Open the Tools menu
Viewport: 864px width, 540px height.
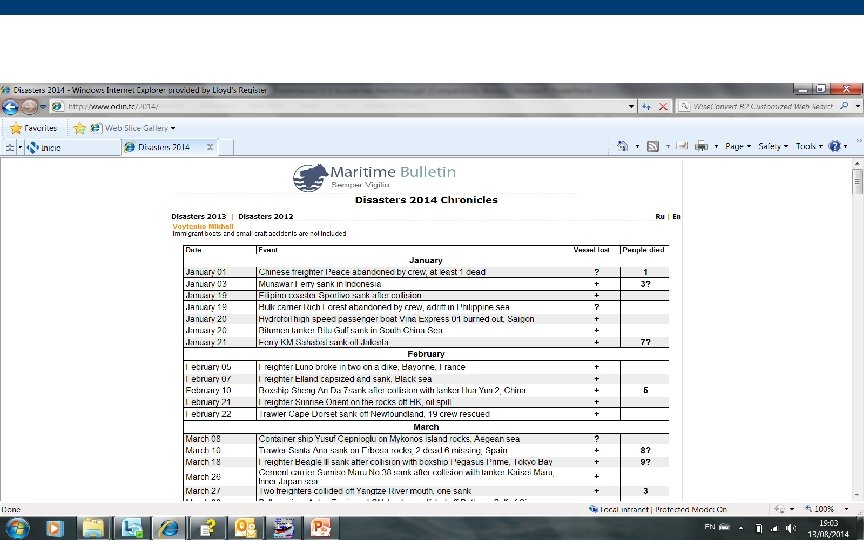(808, 146)
